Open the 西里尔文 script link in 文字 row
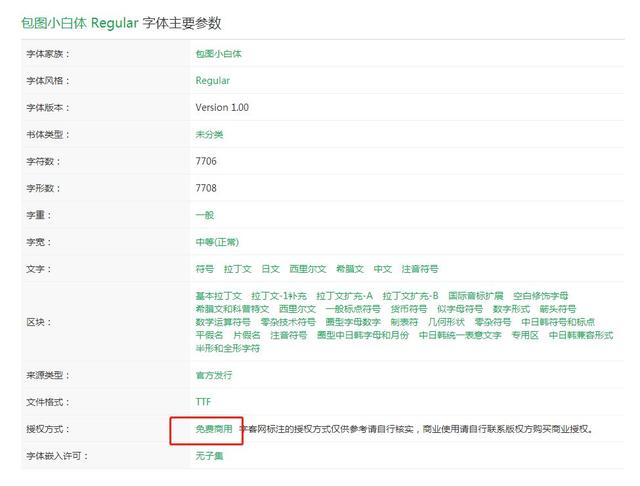The image size is (640, 486). [308, 269]
